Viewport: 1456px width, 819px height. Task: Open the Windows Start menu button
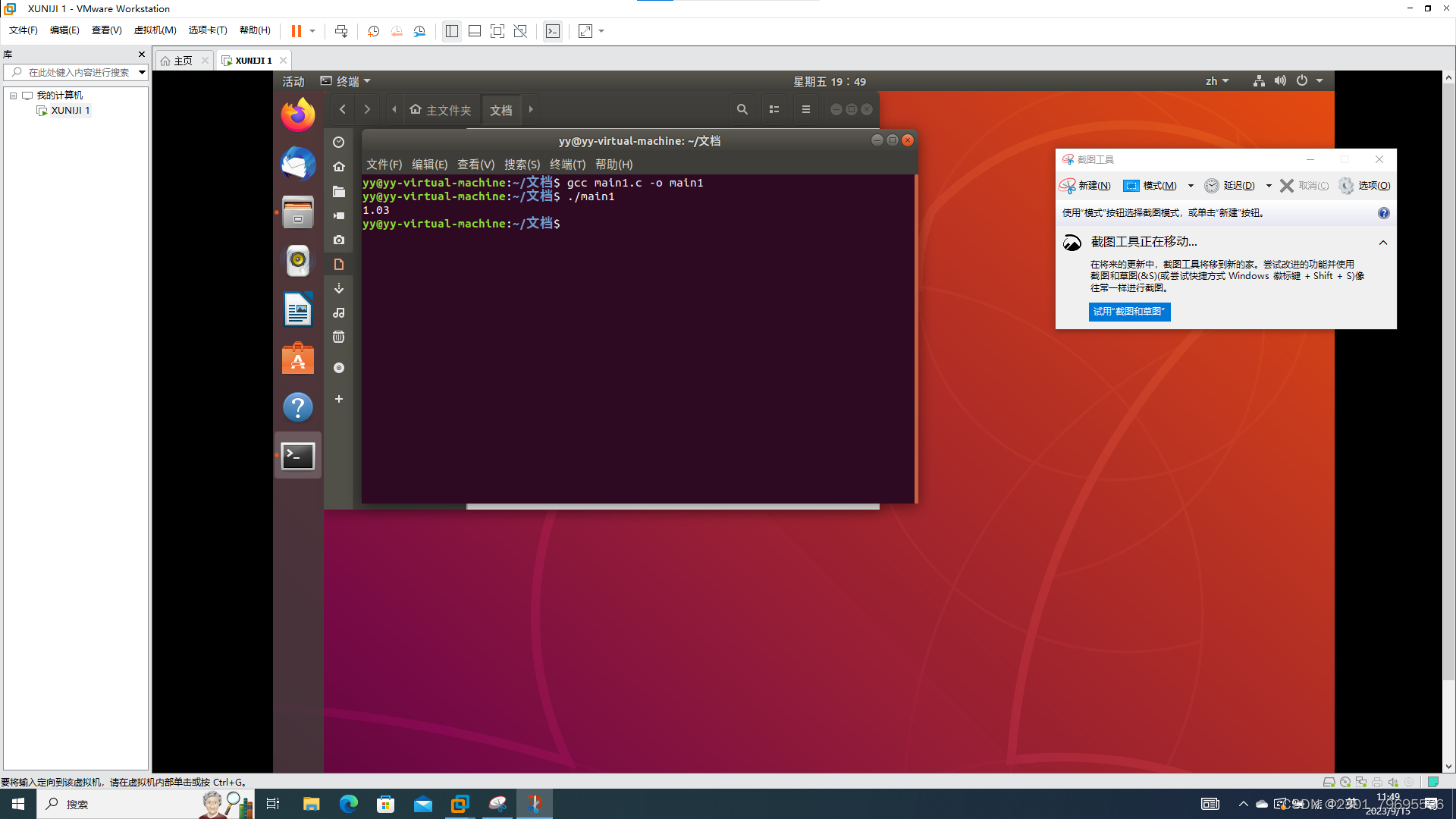(x=18, y=804)
